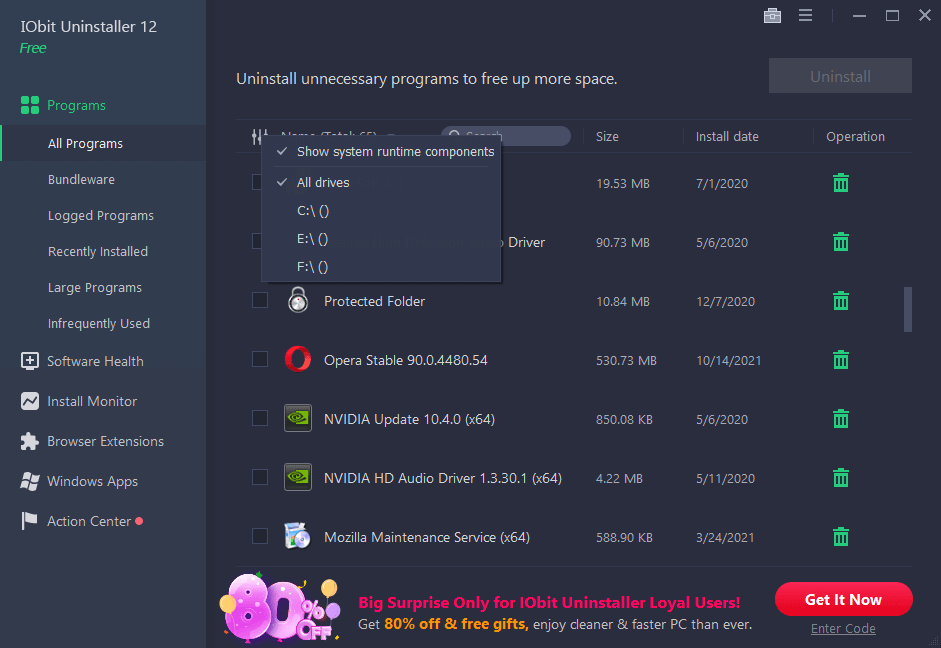The image size is (941, 648).
Task: Click the Get It Now promotion button
Action: pos(843,599)
